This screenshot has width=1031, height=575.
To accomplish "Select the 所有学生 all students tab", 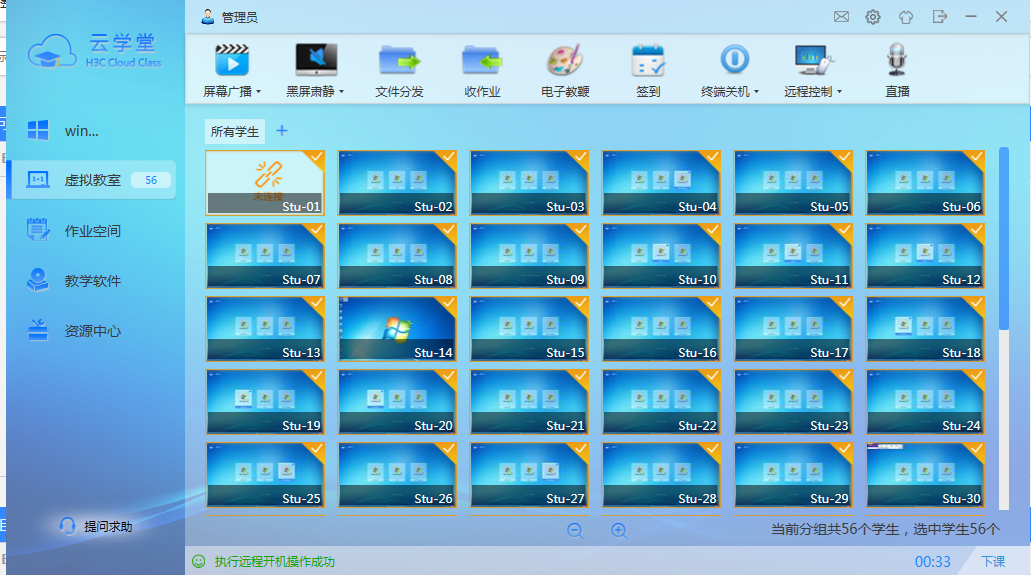I will click(235, 132).
